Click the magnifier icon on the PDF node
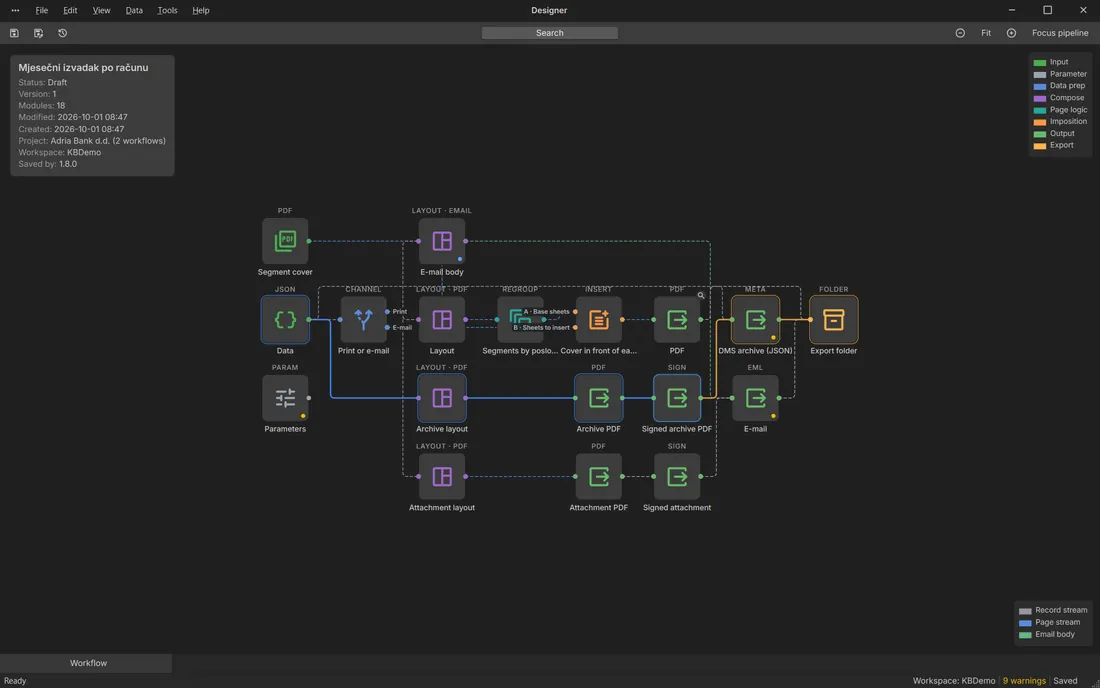The image size is (1100, 688). [701, 295]
